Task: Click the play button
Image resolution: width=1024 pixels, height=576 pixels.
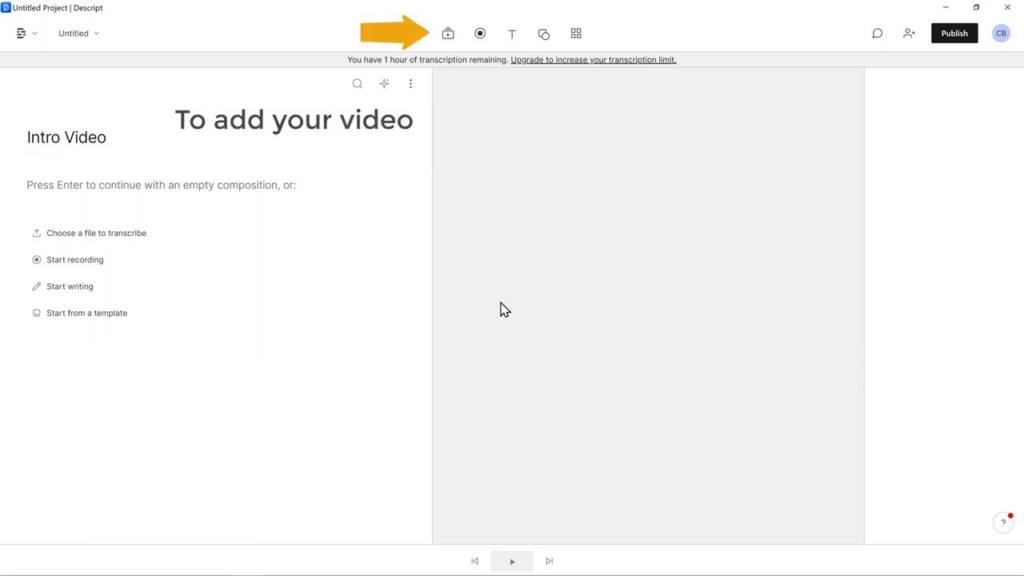Action: click(512, 561)
